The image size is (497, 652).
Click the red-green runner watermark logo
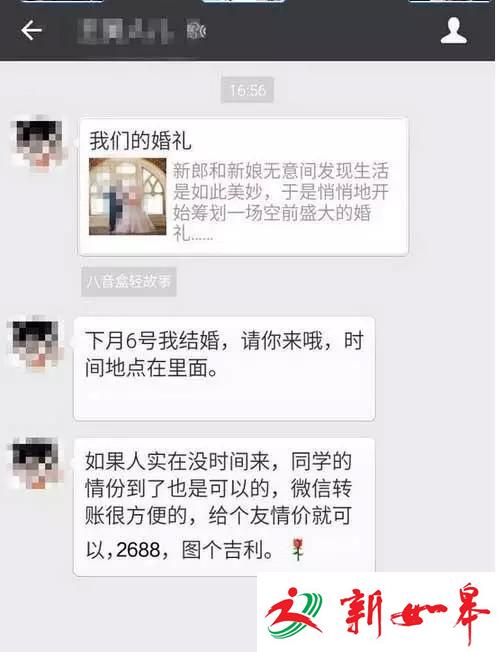pyautogui.click(x=294, y=613)
